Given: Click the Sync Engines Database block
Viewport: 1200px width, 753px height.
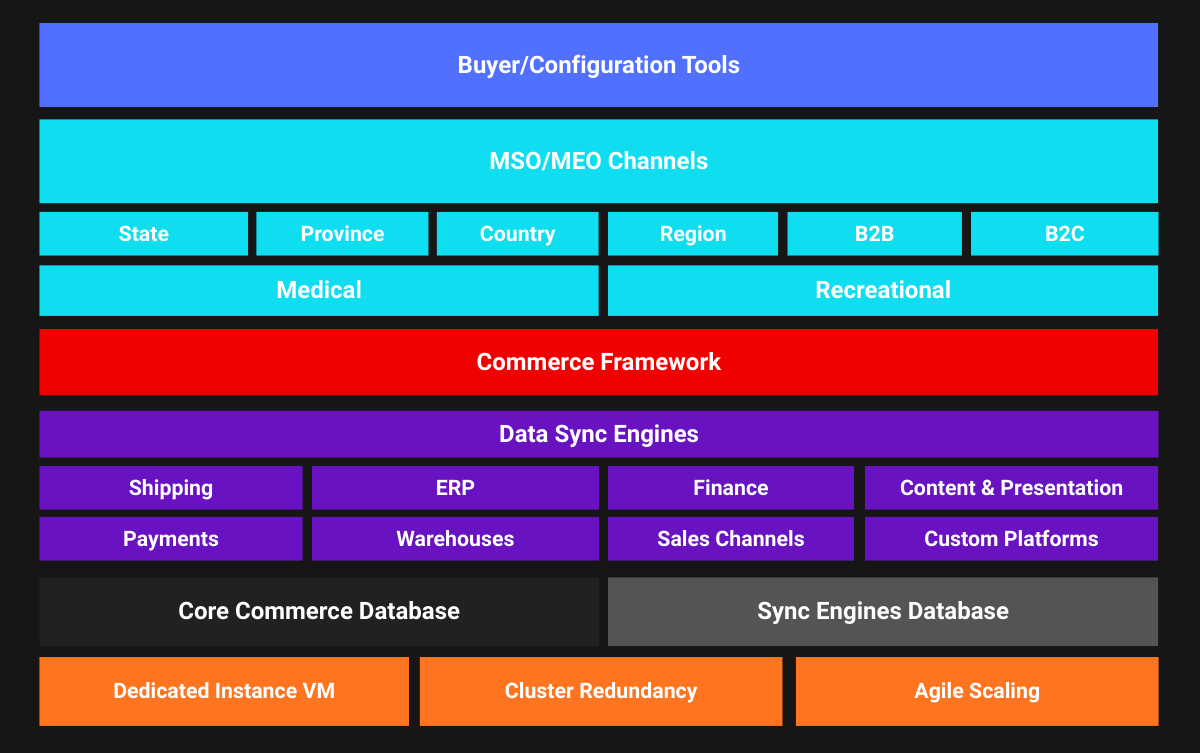Looking at the screenshot, I should click(x=883, y=610).
